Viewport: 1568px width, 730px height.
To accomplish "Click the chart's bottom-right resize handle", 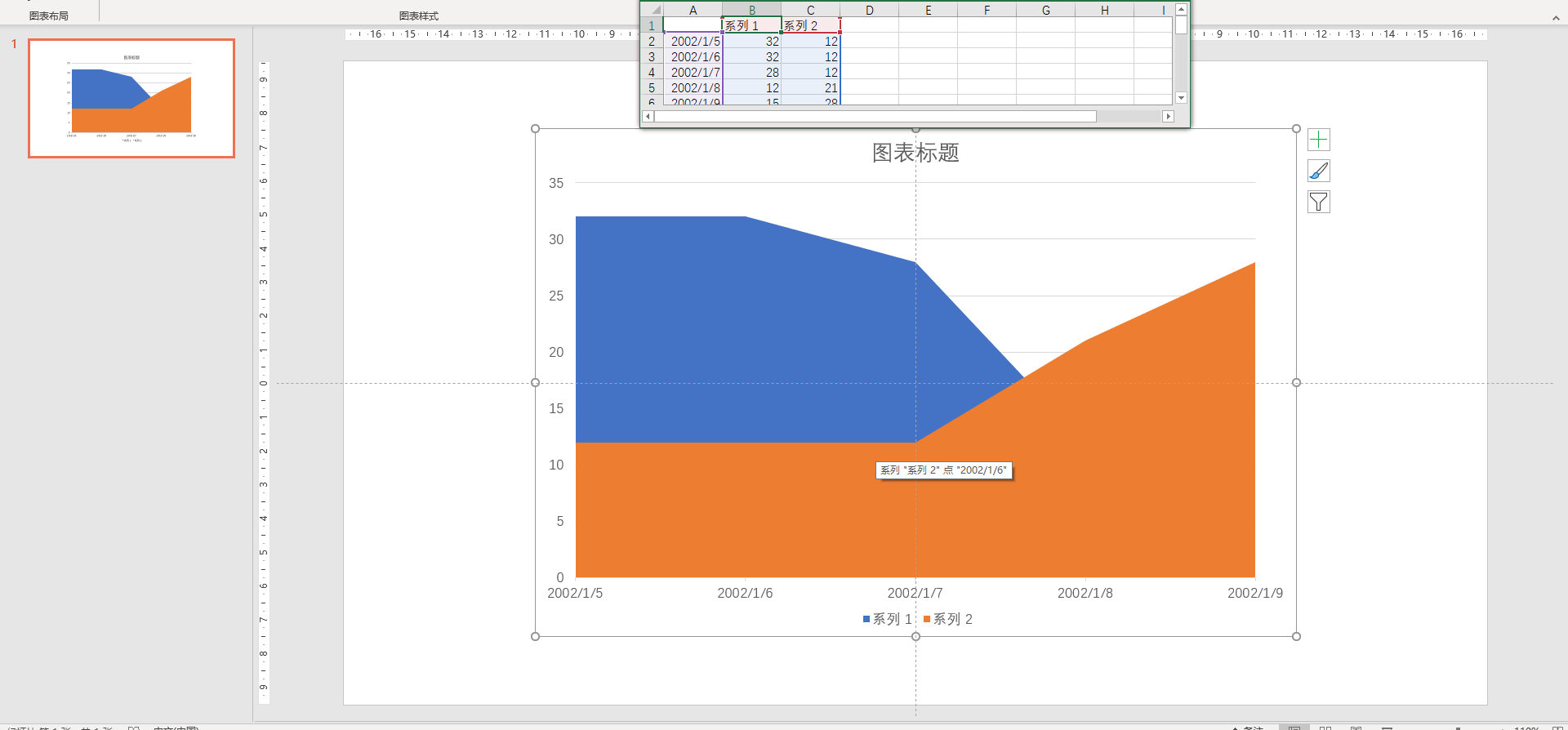I will 1296,636.
